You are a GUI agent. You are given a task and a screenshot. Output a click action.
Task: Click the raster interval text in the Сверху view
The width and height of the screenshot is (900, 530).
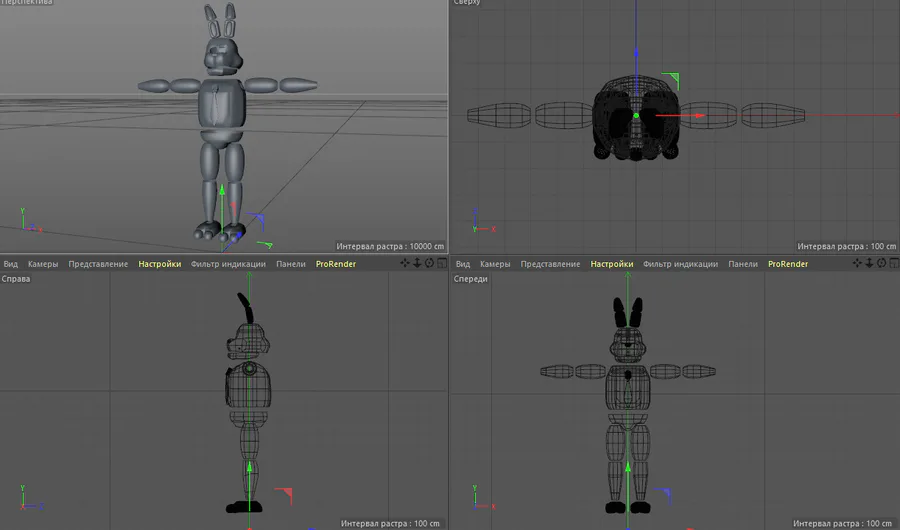847,246
